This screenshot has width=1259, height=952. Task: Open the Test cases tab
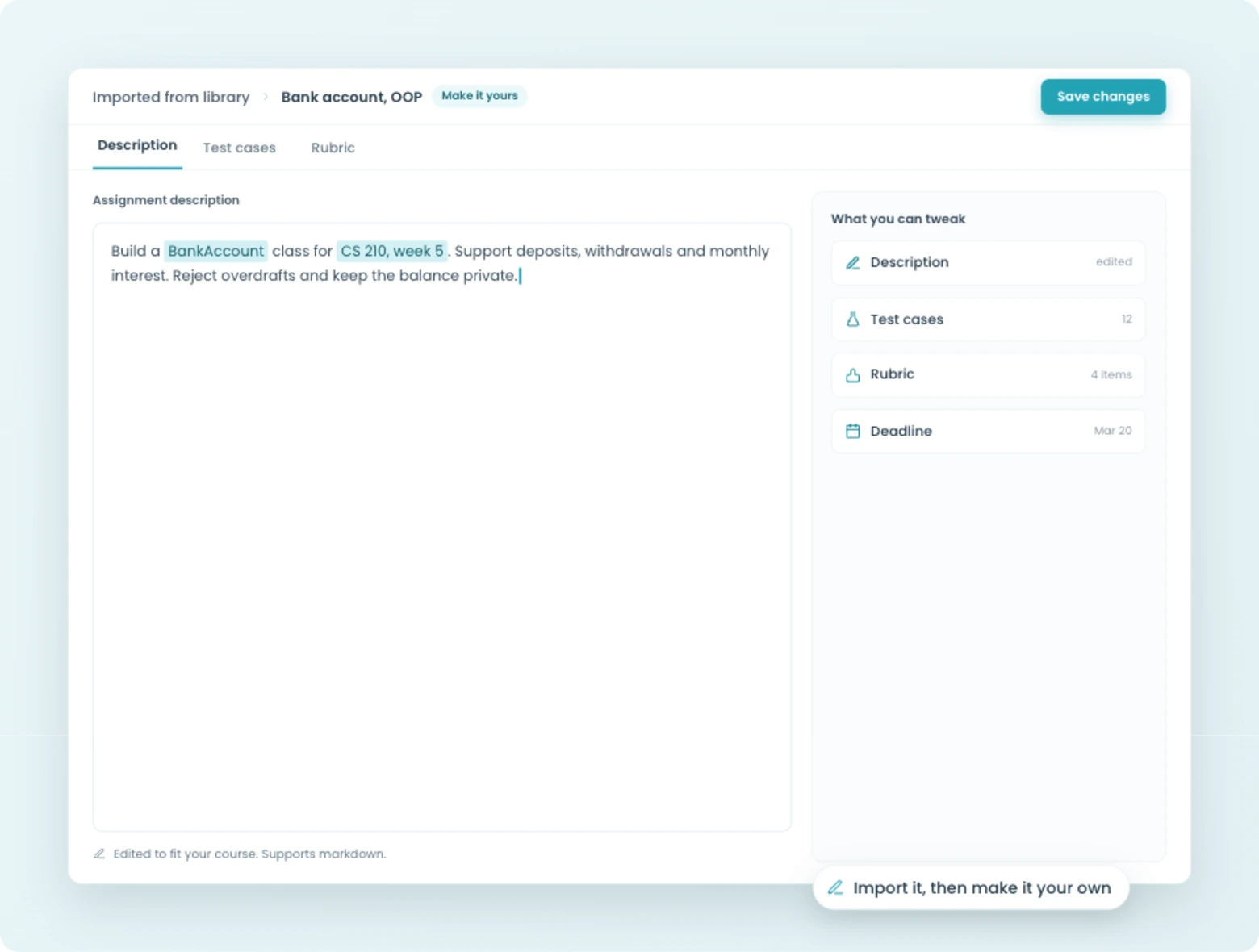pos(239,148)
